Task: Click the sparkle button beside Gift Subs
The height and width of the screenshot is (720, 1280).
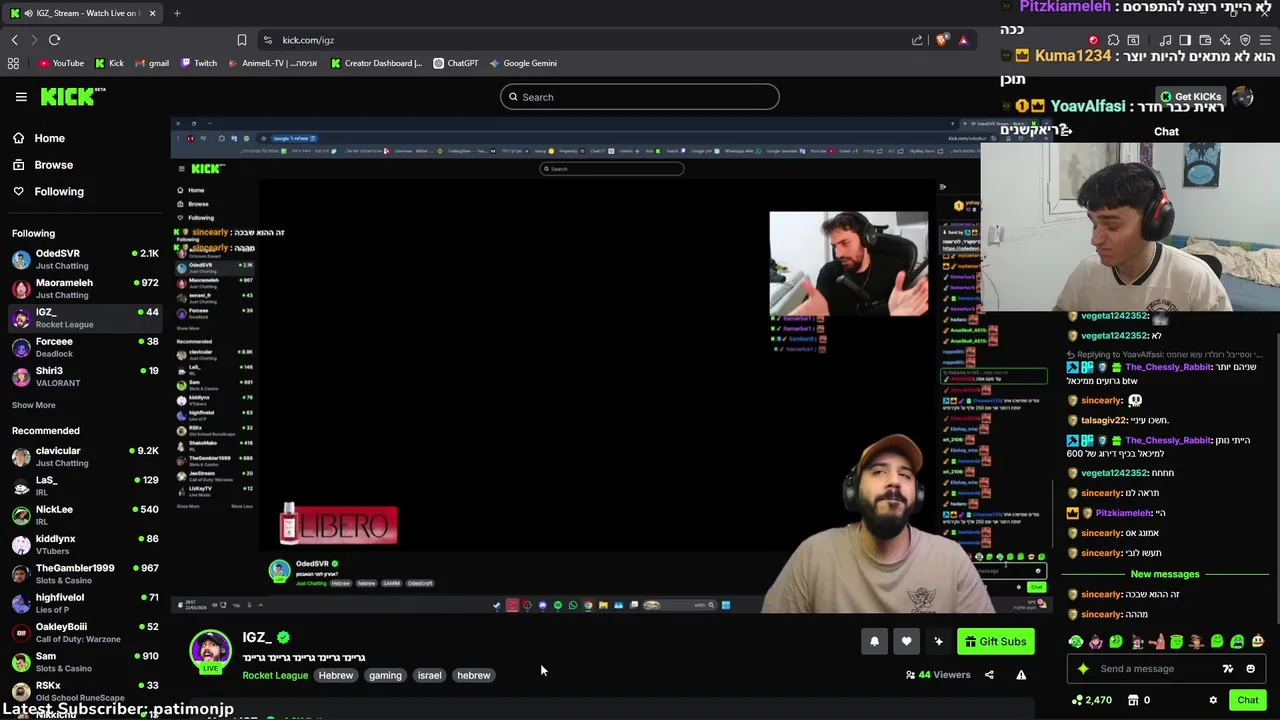Action: point(938,641)
